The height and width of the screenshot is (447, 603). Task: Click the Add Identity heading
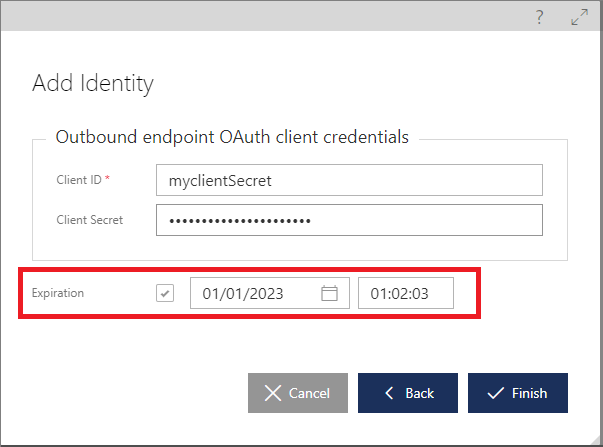[x=93, y=83]
